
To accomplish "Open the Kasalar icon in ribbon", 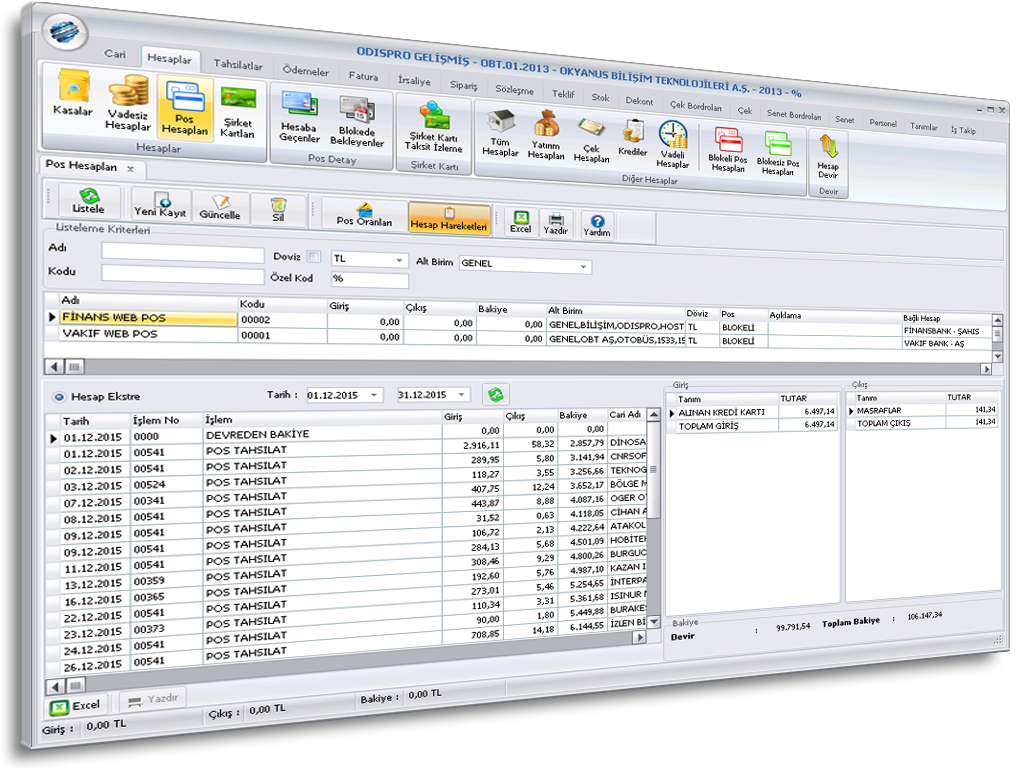I will pos(72,95).
